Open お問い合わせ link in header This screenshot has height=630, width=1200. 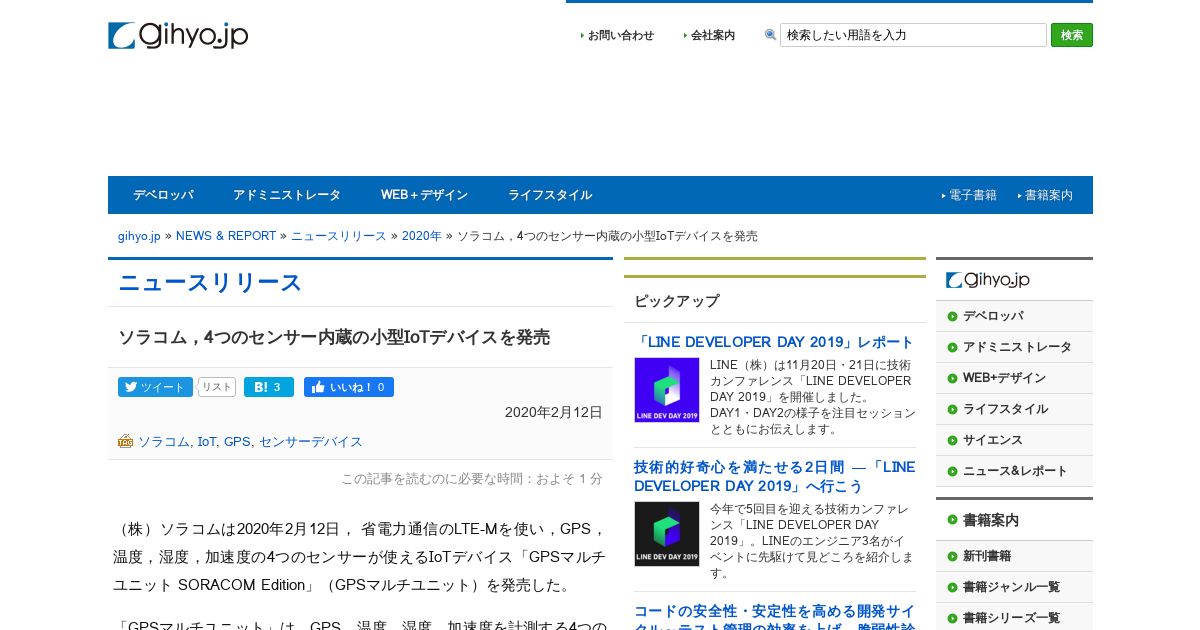click(620, 35)
